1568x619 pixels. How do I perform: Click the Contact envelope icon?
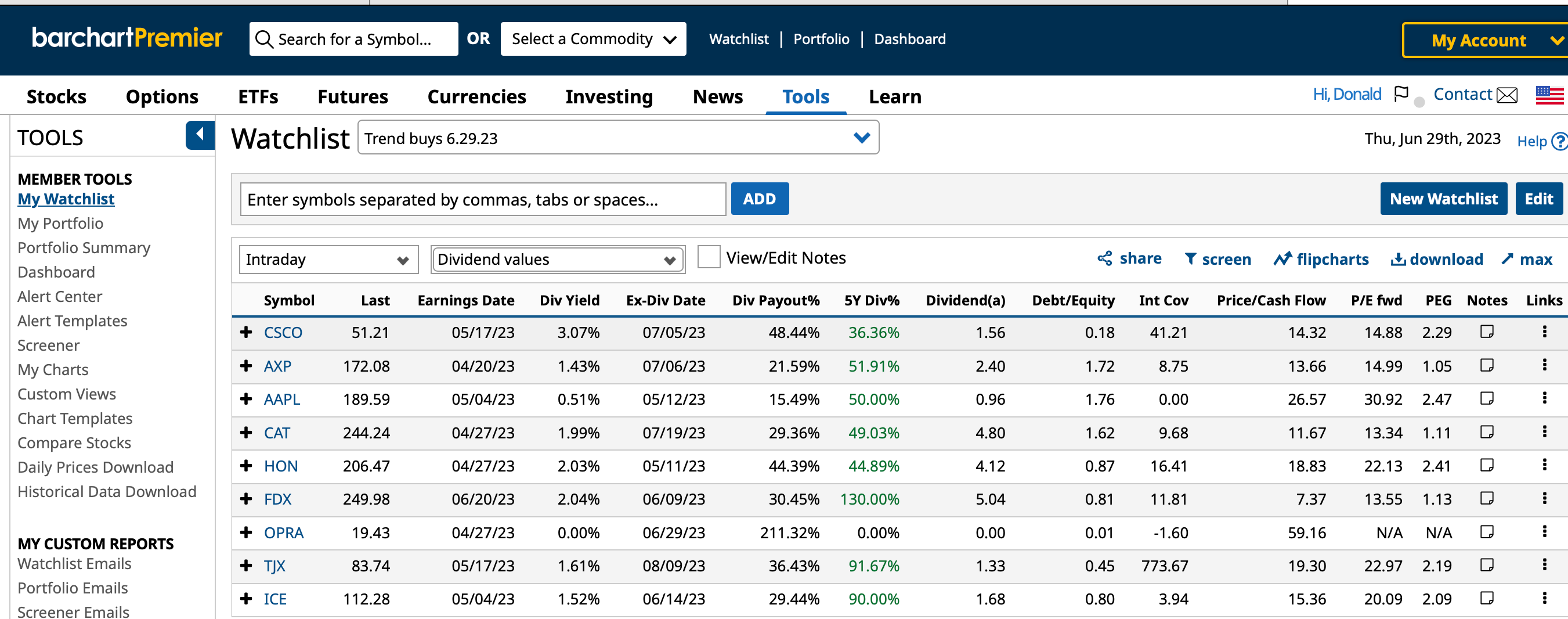click(x=1507, y=95)
